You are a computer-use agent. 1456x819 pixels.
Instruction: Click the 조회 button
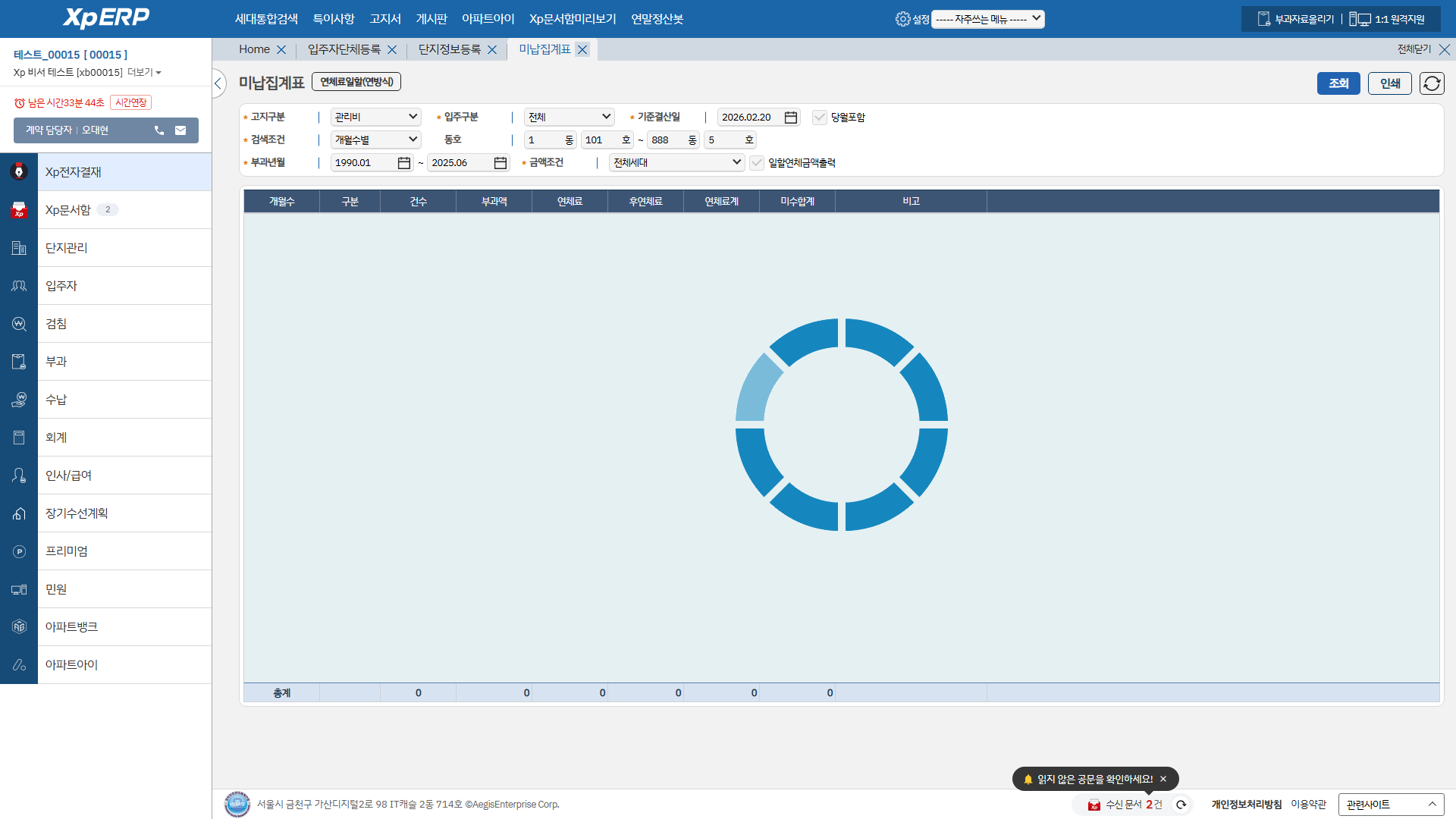pyautogui.click(x=1338, y=83)
